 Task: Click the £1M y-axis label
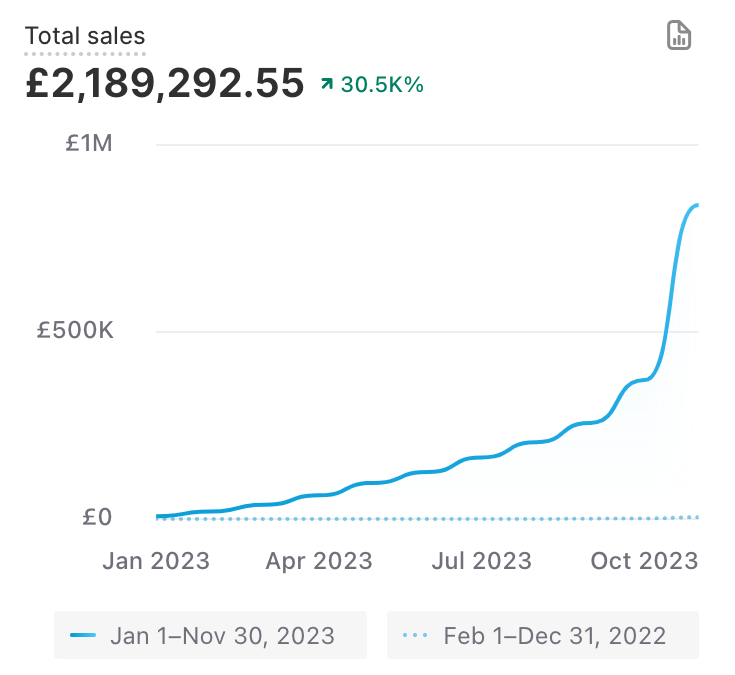point(89,144)
